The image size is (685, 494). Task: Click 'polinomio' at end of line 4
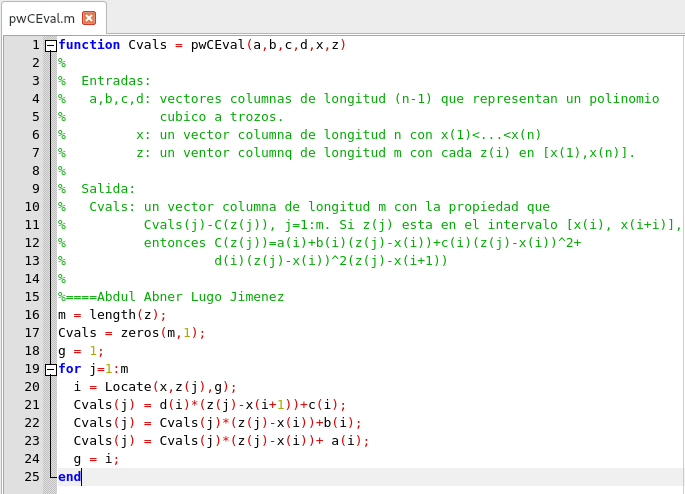point(624,99)
